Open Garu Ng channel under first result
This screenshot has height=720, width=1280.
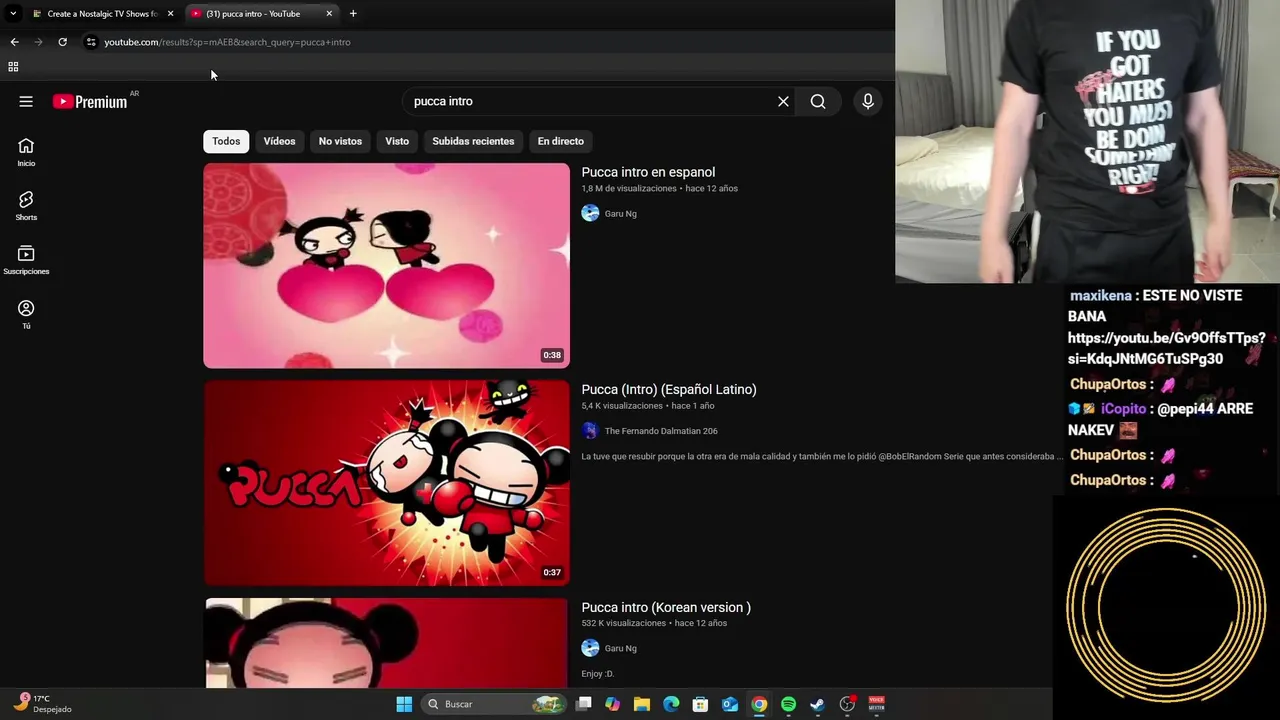(620, 213)
